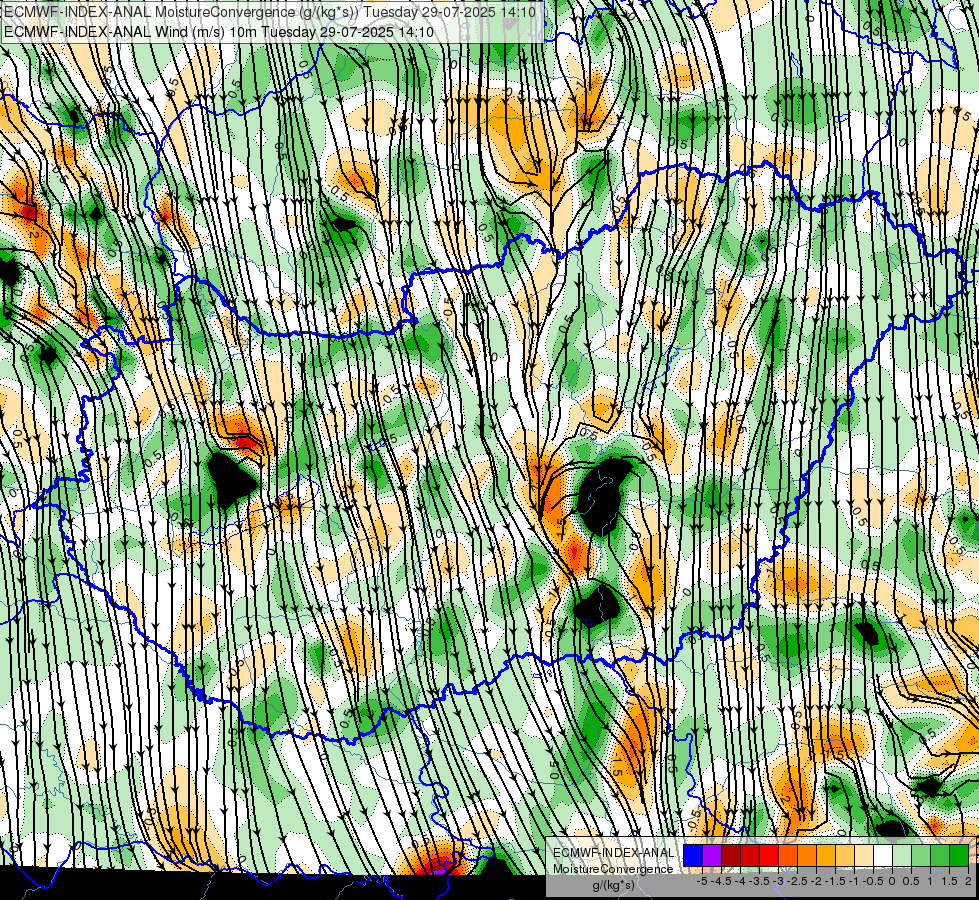Select the bright red swatch between -3.5 and -3
979x900 pixels.
[769, 856]
